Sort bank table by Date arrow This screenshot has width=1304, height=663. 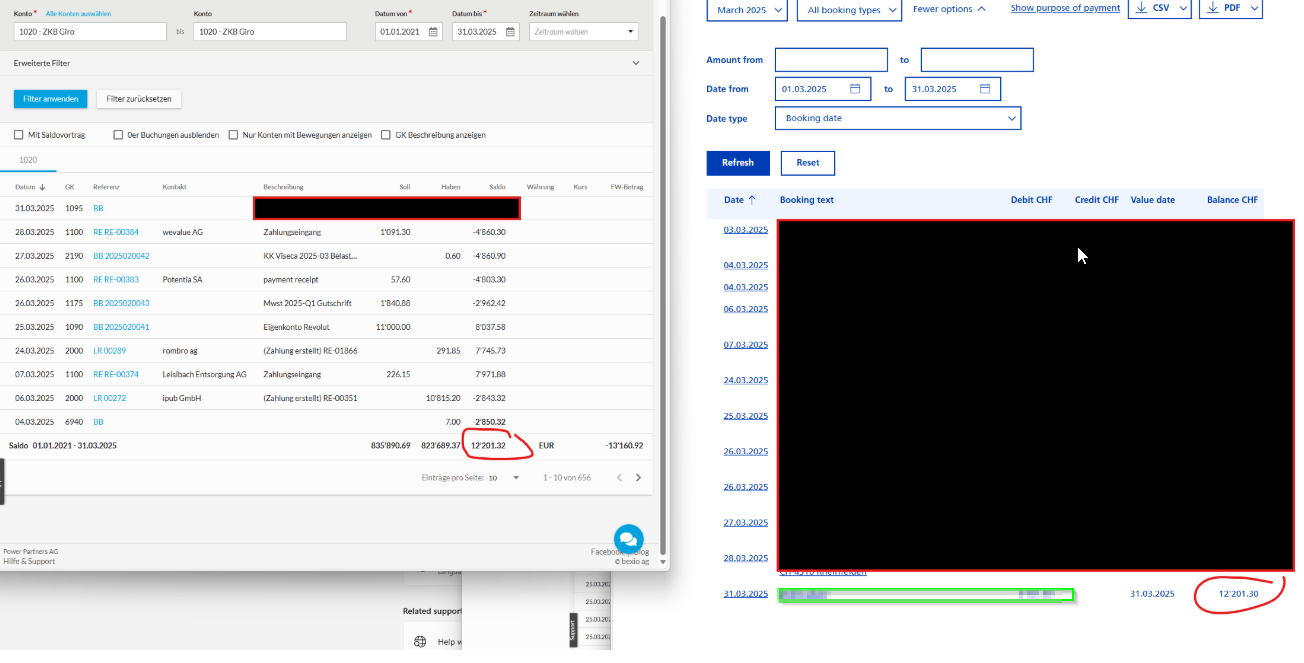(752, 200)
